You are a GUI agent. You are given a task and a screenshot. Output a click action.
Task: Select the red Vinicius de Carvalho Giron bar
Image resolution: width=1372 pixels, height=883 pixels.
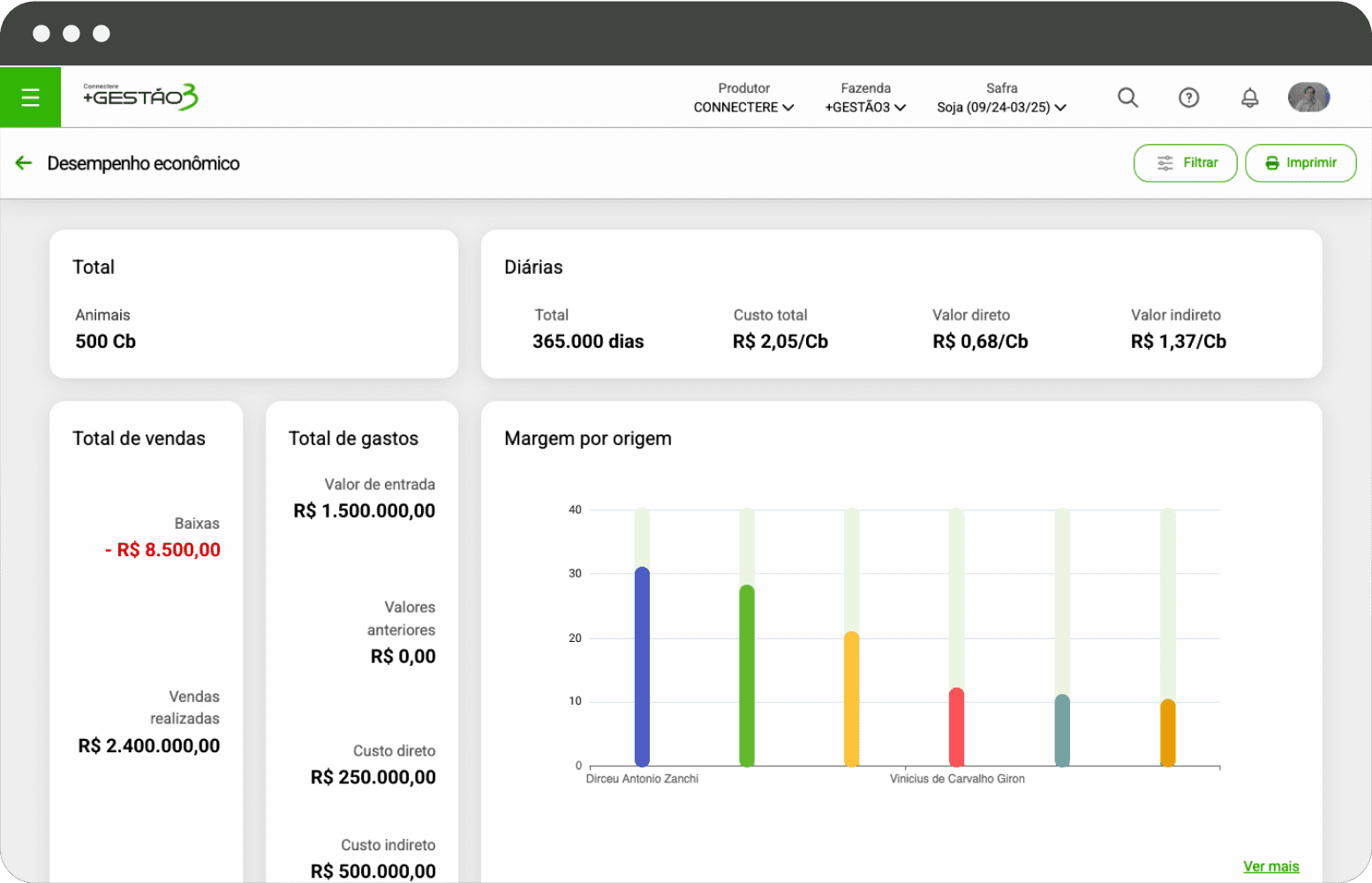pyautogui.click(x=956, y=727)
